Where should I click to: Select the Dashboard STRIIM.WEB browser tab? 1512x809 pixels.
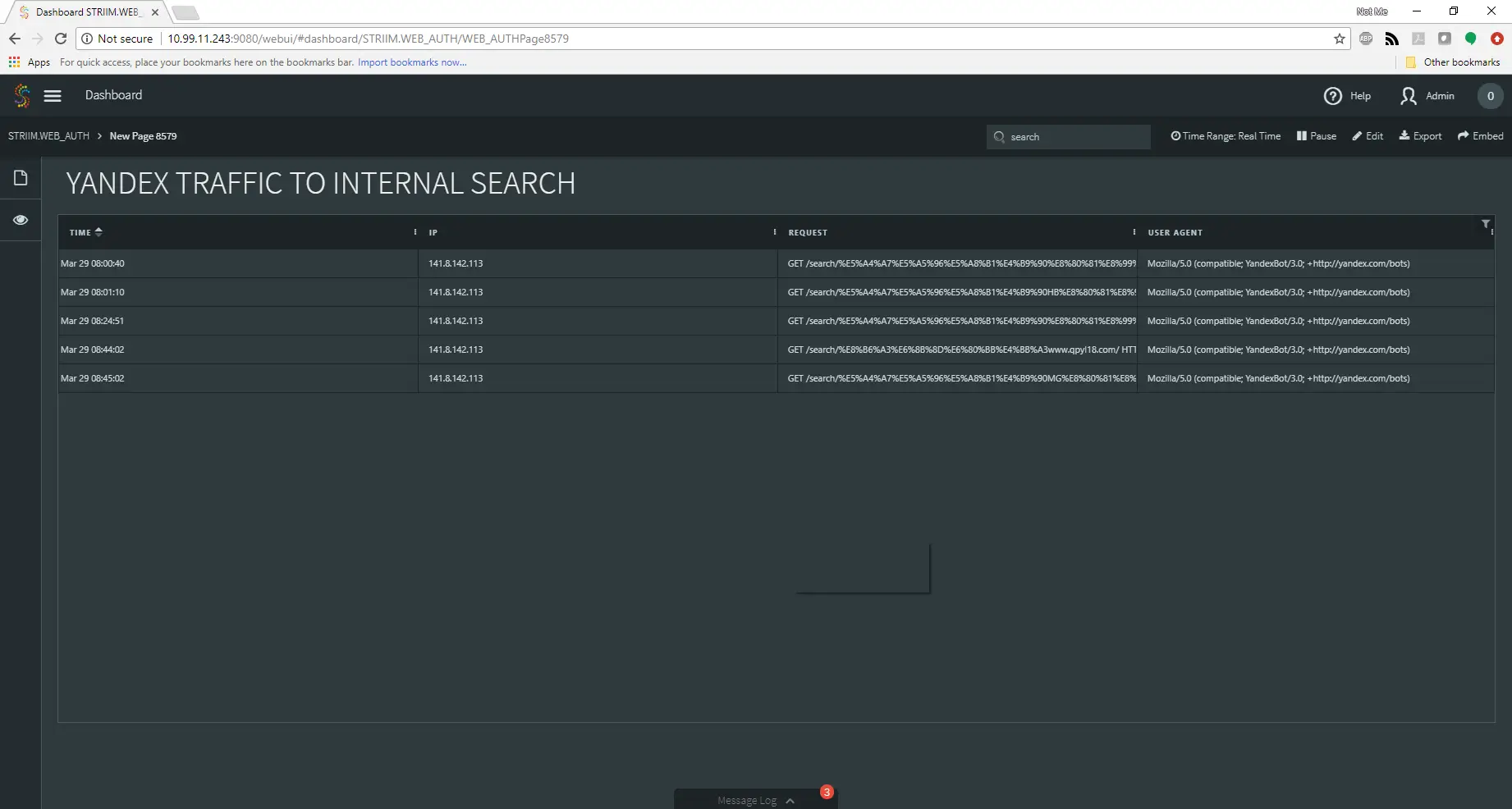(x=87, y=12)
